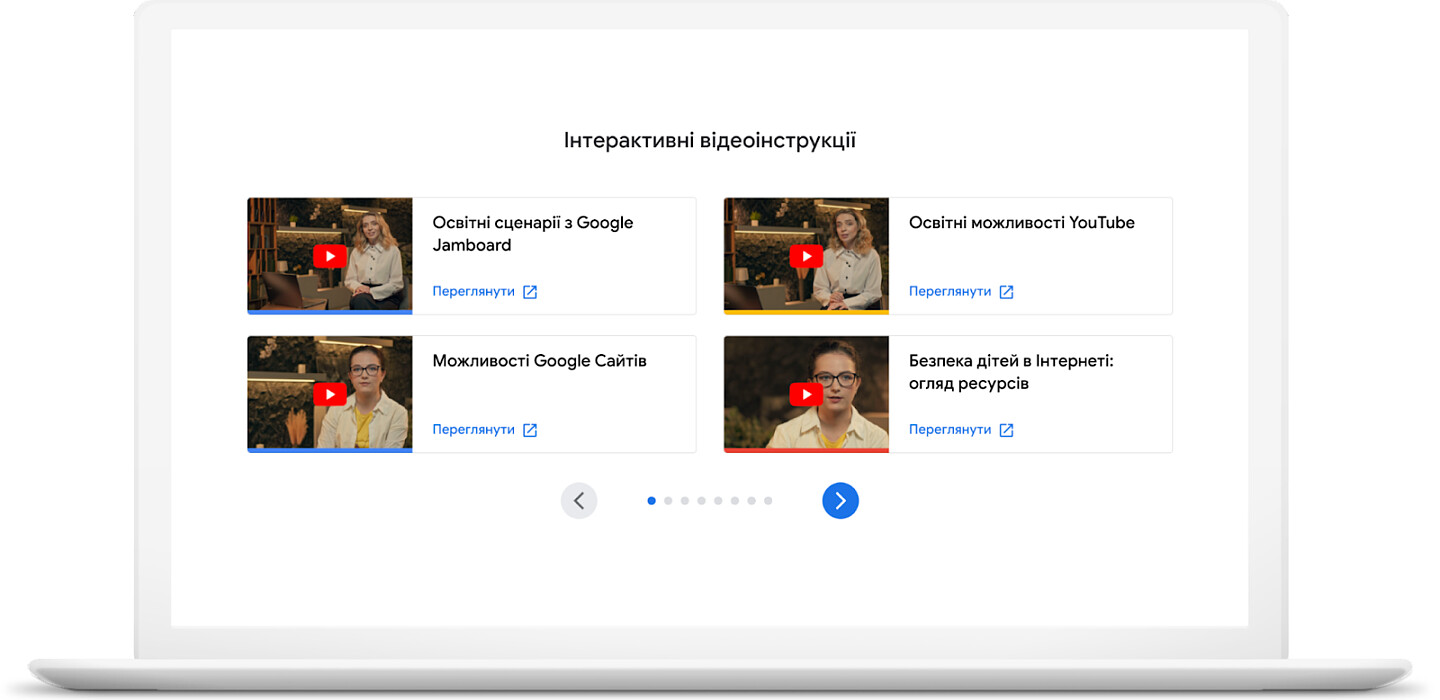Image resolution: width=1440 pixels, height=700 pixels.
Task: Open Переглянути link for Безпека дітей в Інтернеті
Action: click(x=950, y=430)
